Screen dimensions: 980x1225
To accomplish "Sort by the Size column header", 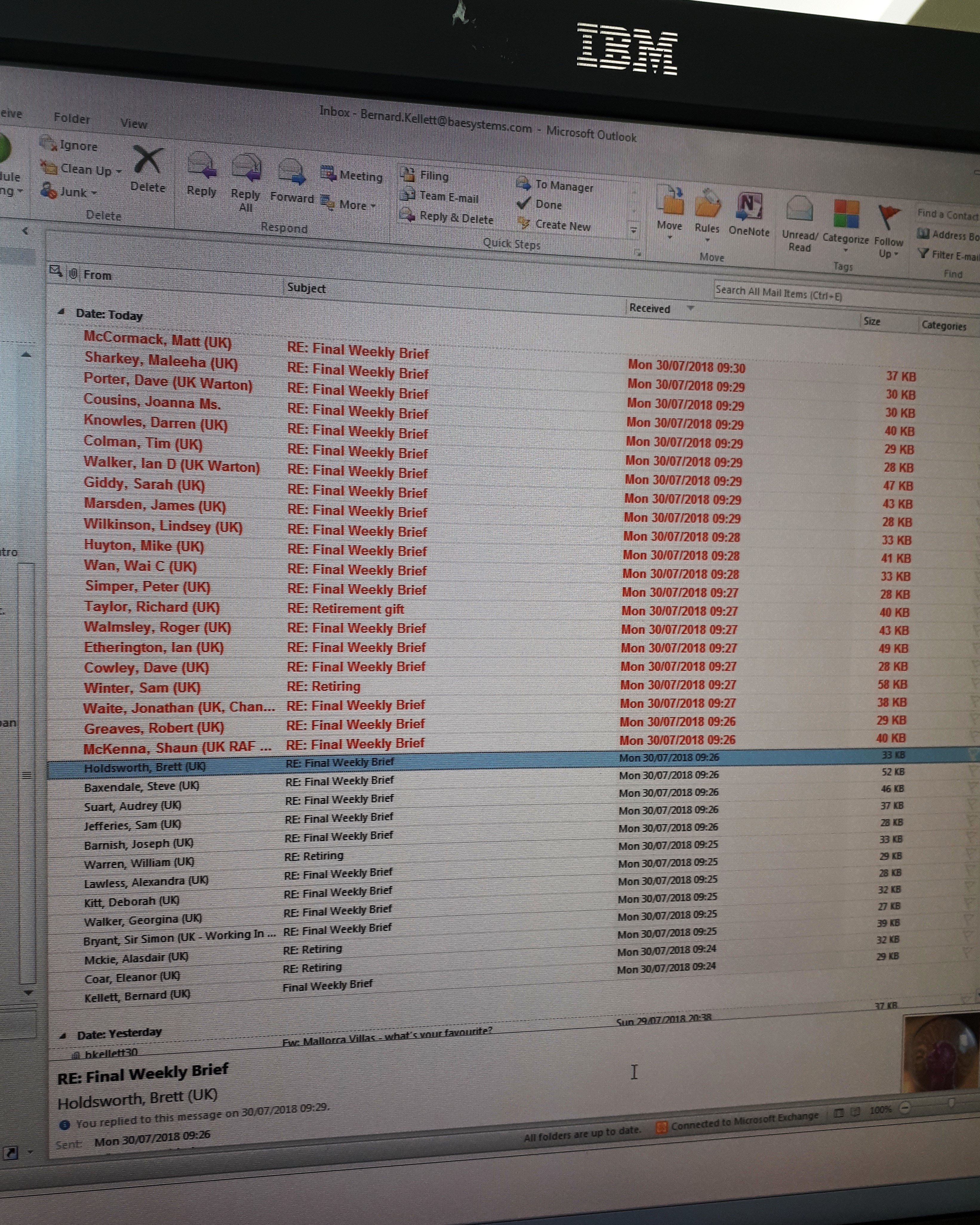I will coord(872,321).
